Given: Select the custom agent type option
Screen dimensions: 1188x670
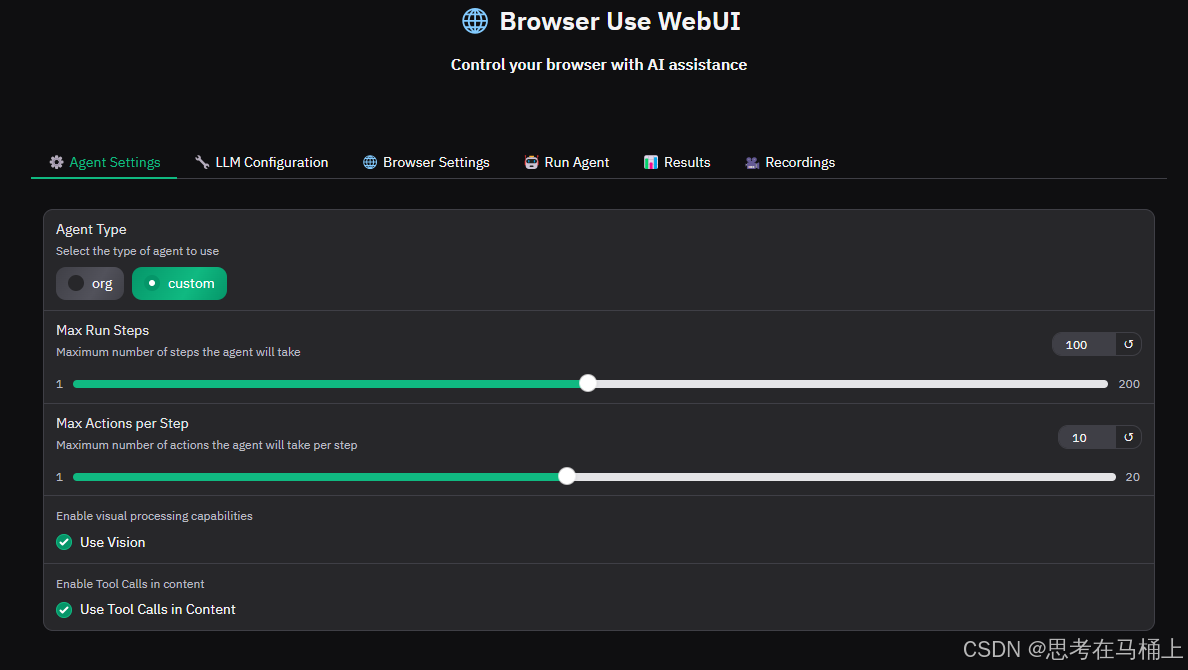Looking at the screenshot, I should 179,283.
